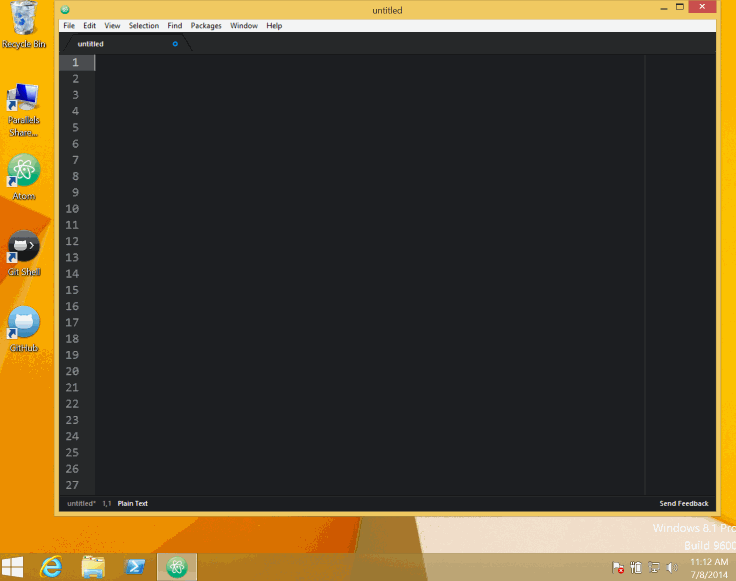This screenshot has height=581, width=736.
Task: Click line number 10 in the gutter
Action: (72, 209)
